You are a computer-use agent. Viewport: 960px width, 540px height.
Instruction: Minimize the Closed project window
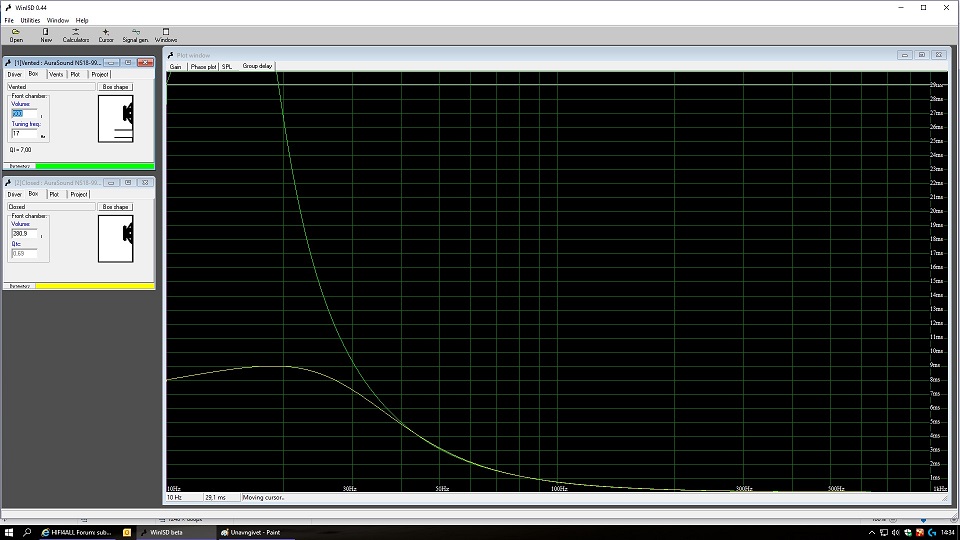[x=111, y=182]
